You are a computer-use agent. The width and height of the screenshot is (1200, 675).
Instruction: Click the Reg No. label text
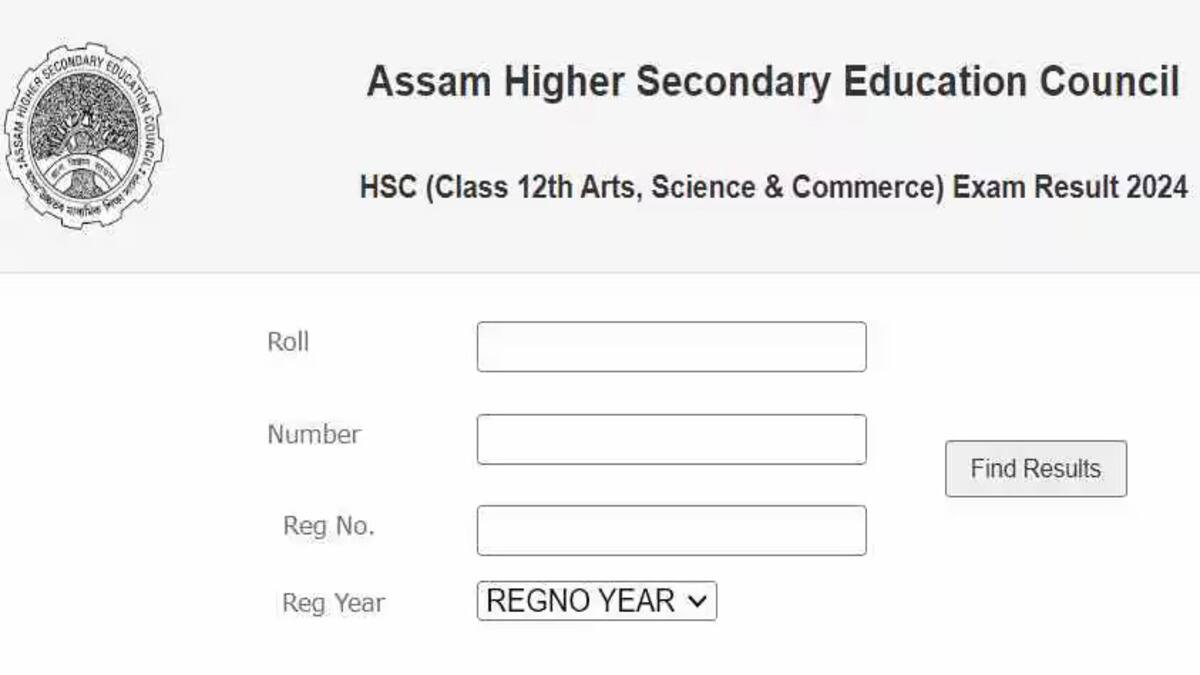tap(329, 526)
